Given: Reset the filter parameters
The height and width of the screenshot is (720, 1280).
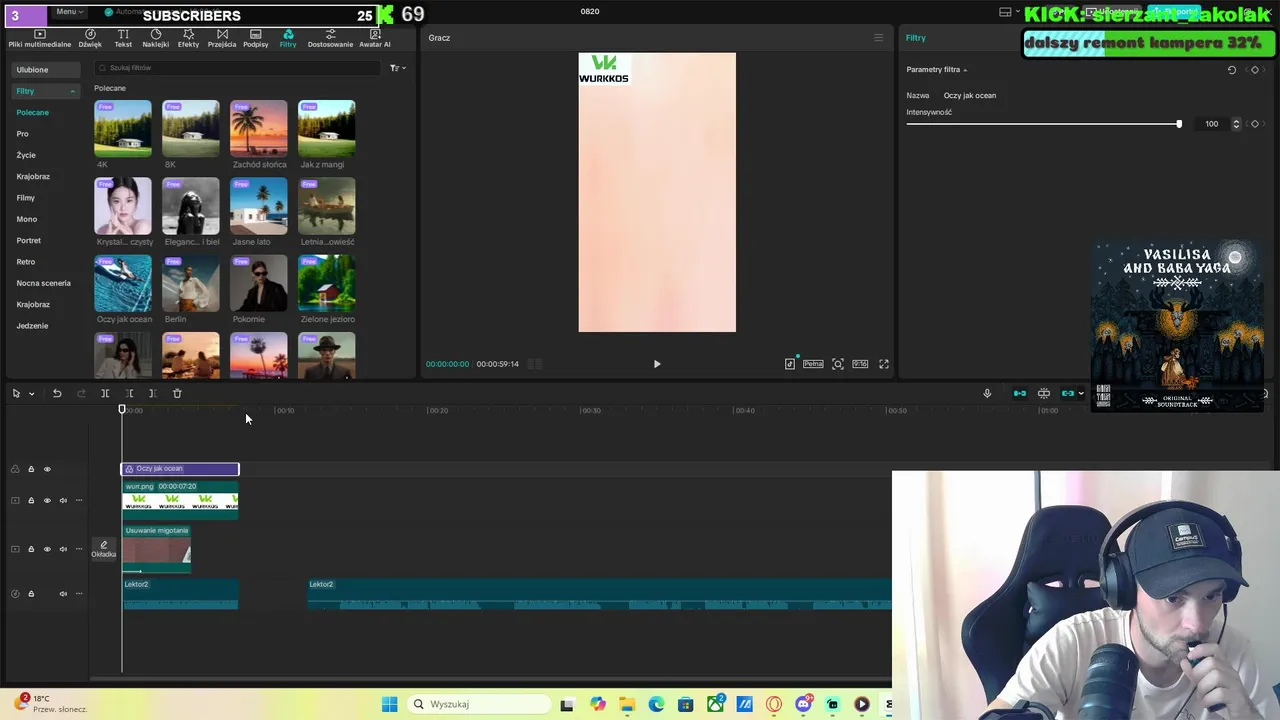Looking at the screenshot, I should pos(1232,70).
